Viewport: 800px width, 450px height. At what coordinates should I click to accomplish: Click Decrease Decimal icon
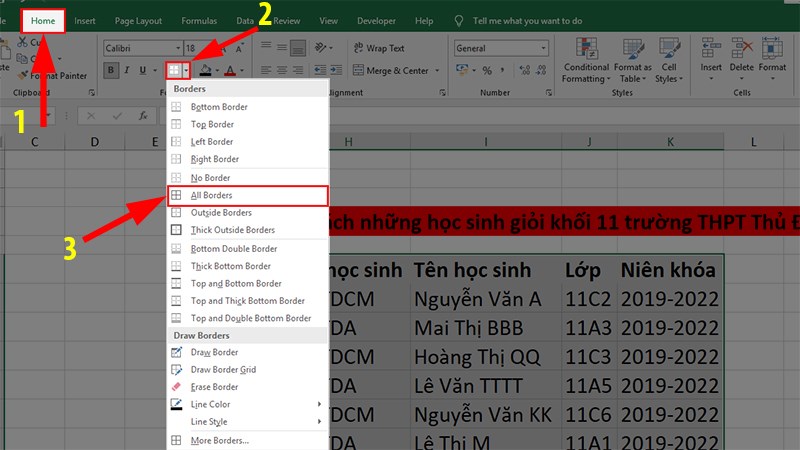(x=541, y=70)
